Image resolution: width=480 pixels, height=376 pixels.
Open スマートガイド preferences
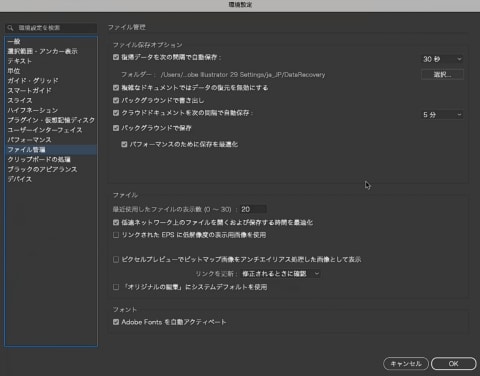click(51, 90)
